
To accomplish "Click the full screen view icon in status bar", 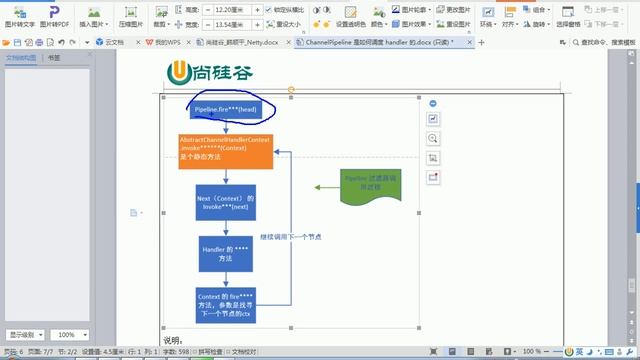I will [433, 351].
